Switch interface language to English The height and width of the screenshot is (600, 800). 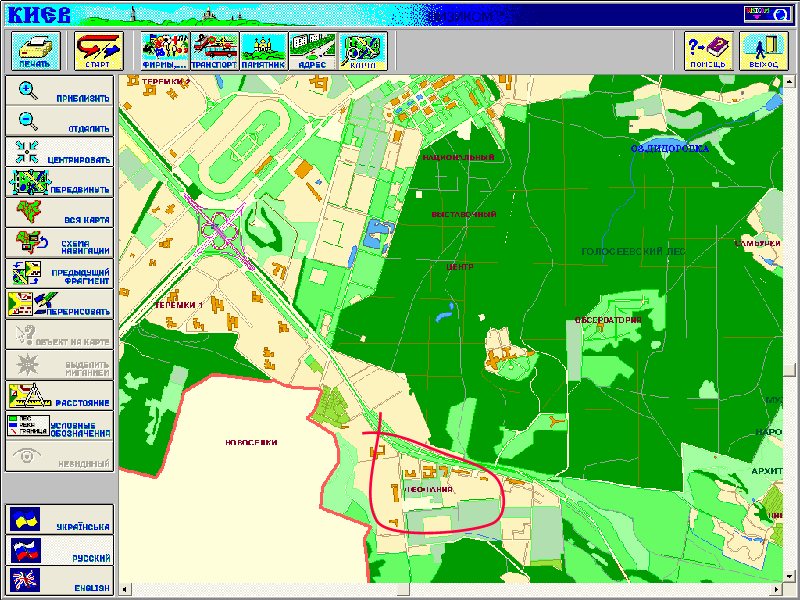pos(59,581)
